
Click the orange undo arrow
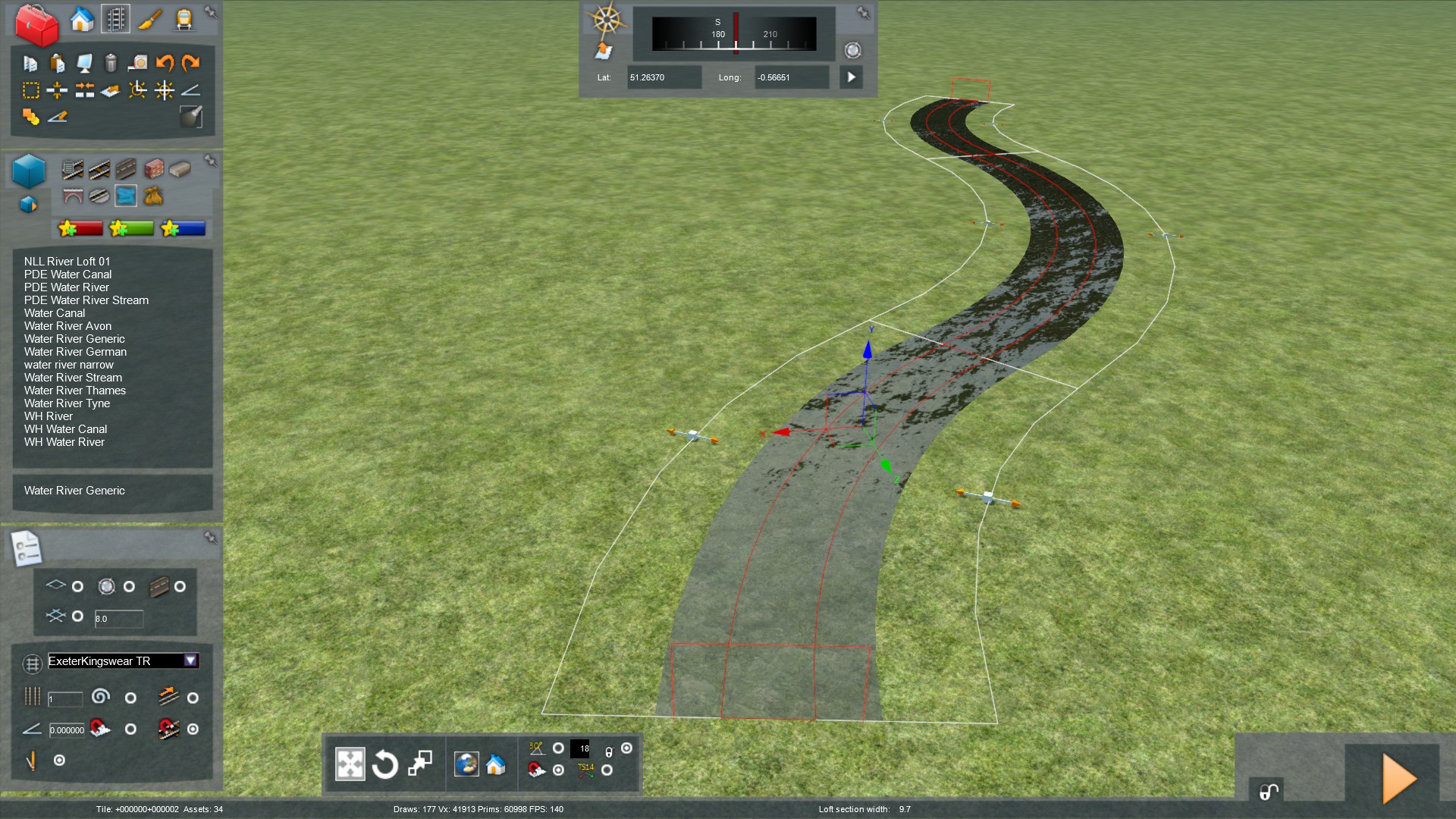point(164,63)
